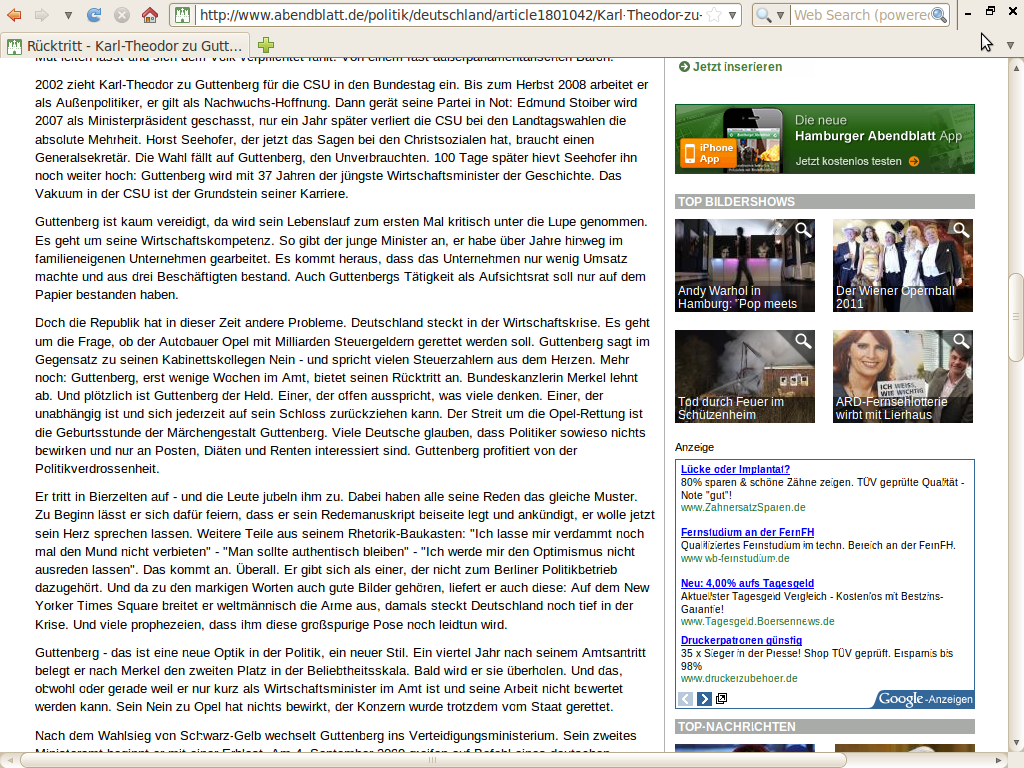This screenshot has width=1024, height=768.
Task: Open ARD-Fernsehlotterie wirbt mit Lierhaus slideshow
Action: 903,376
